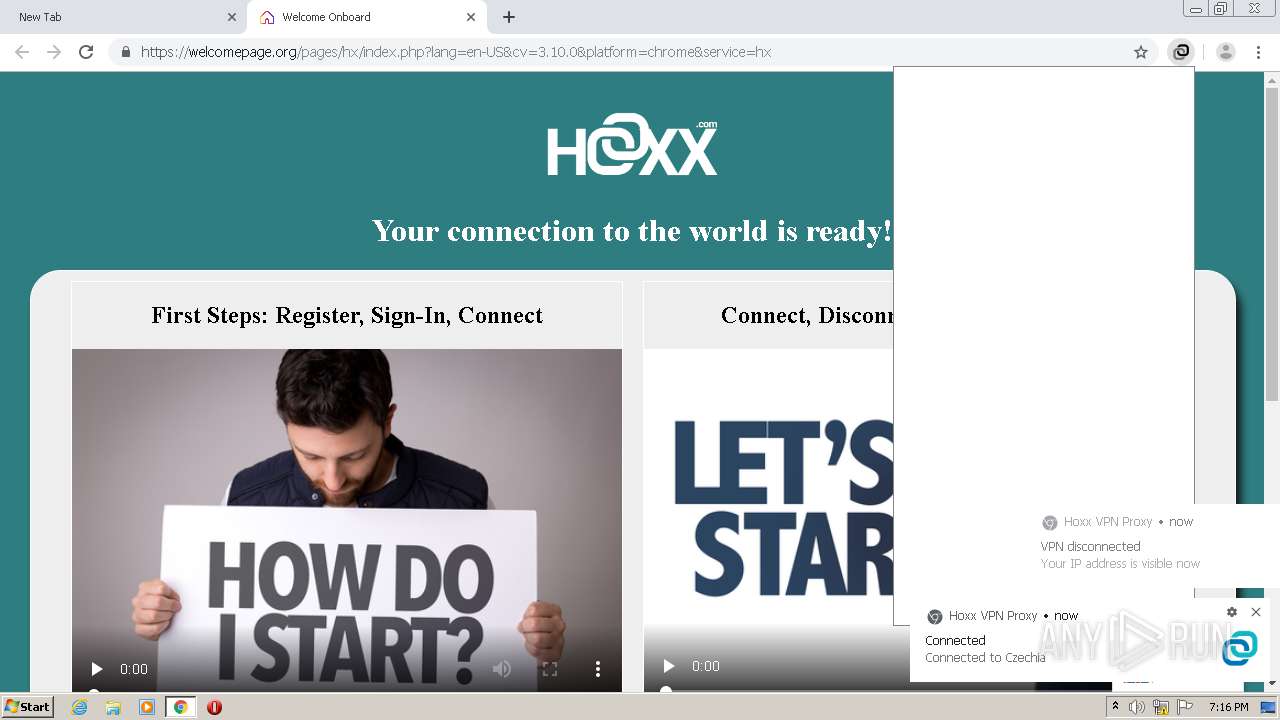Open the volume control in the tray
Screen dimensions: 1280x720
click(x=1137, y=707)
